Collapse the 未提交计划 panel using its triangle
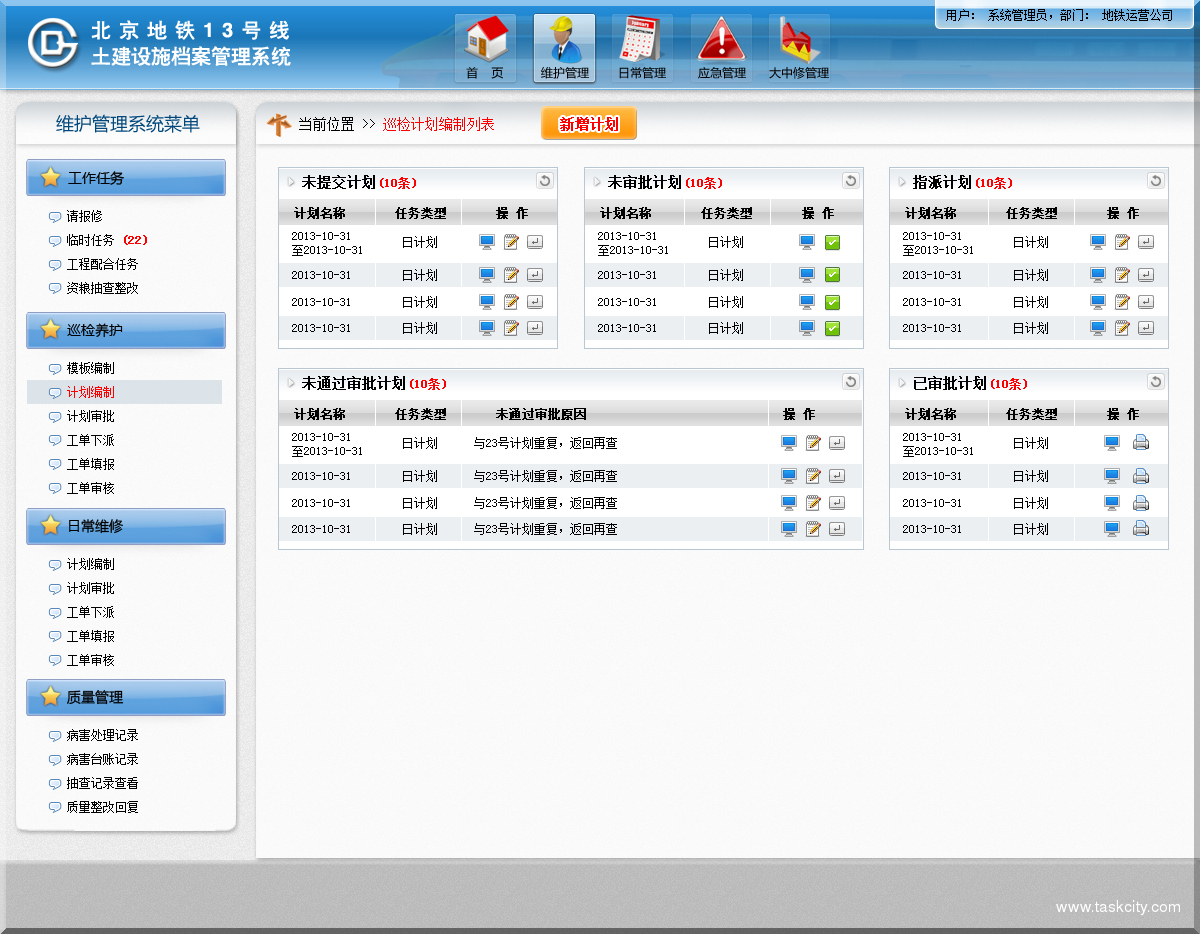Viewport: 1200px width, 934px height. pyautogui.click(x=291, y=182)
